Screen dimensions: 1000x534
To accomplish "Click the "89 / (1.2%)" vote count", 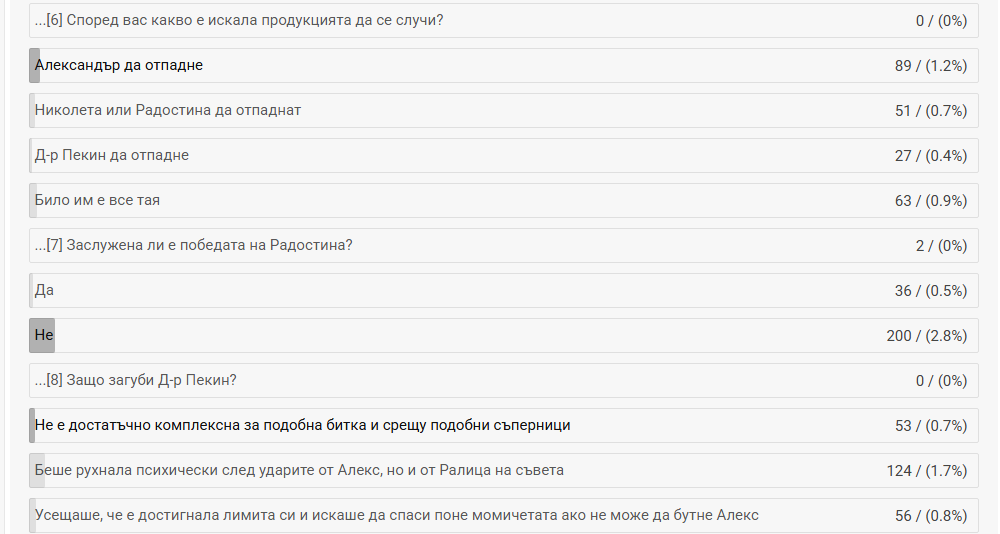I will tap(931, 66).
